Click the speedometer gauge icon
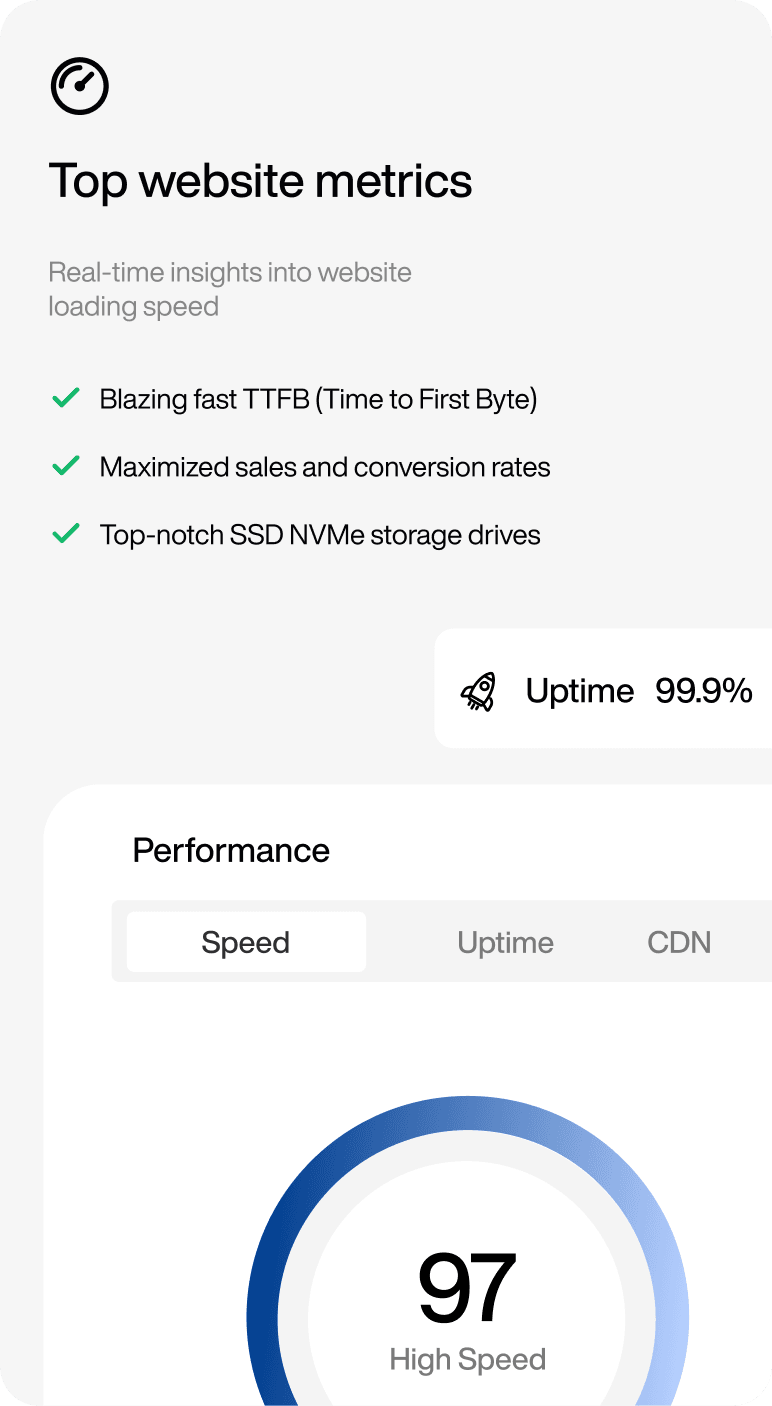Image resolution: width=772 pixels, height=1406 pixels. click(x=80, y=87)
